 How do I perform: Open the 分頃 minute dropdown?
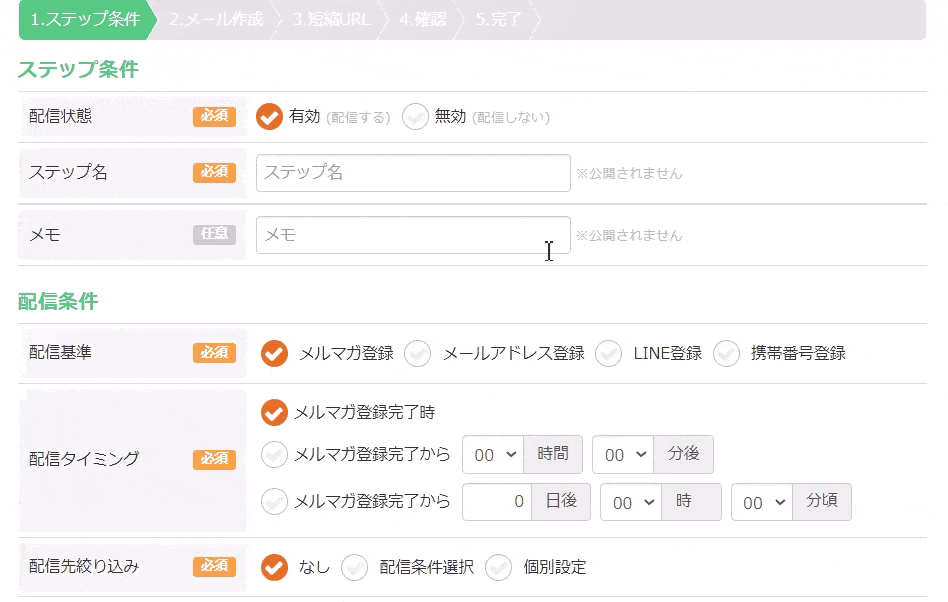(x=762, y=502)
